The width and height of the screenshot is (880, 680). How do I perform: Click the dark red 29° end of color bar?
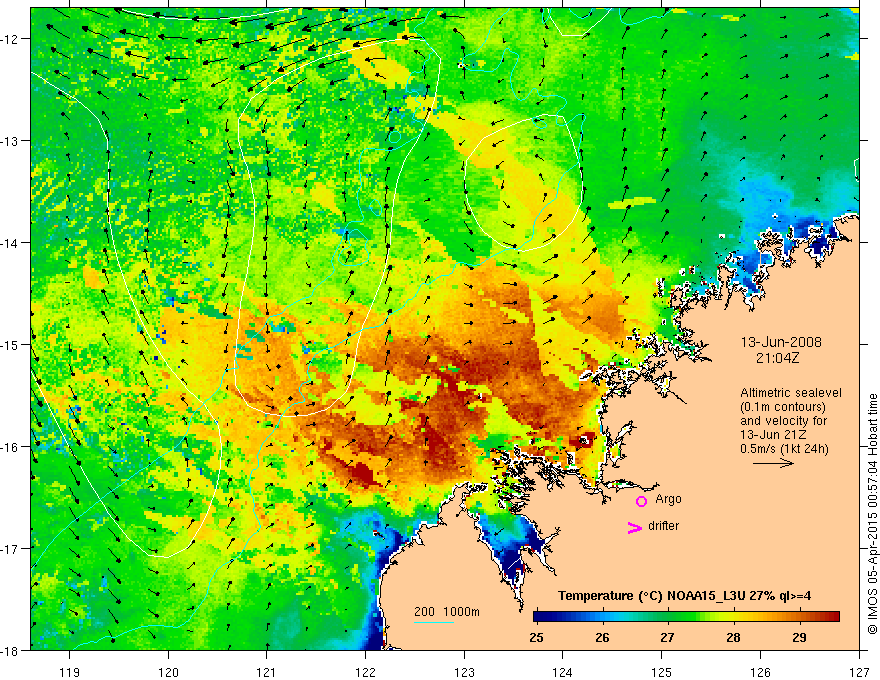[x=834, y=617]
